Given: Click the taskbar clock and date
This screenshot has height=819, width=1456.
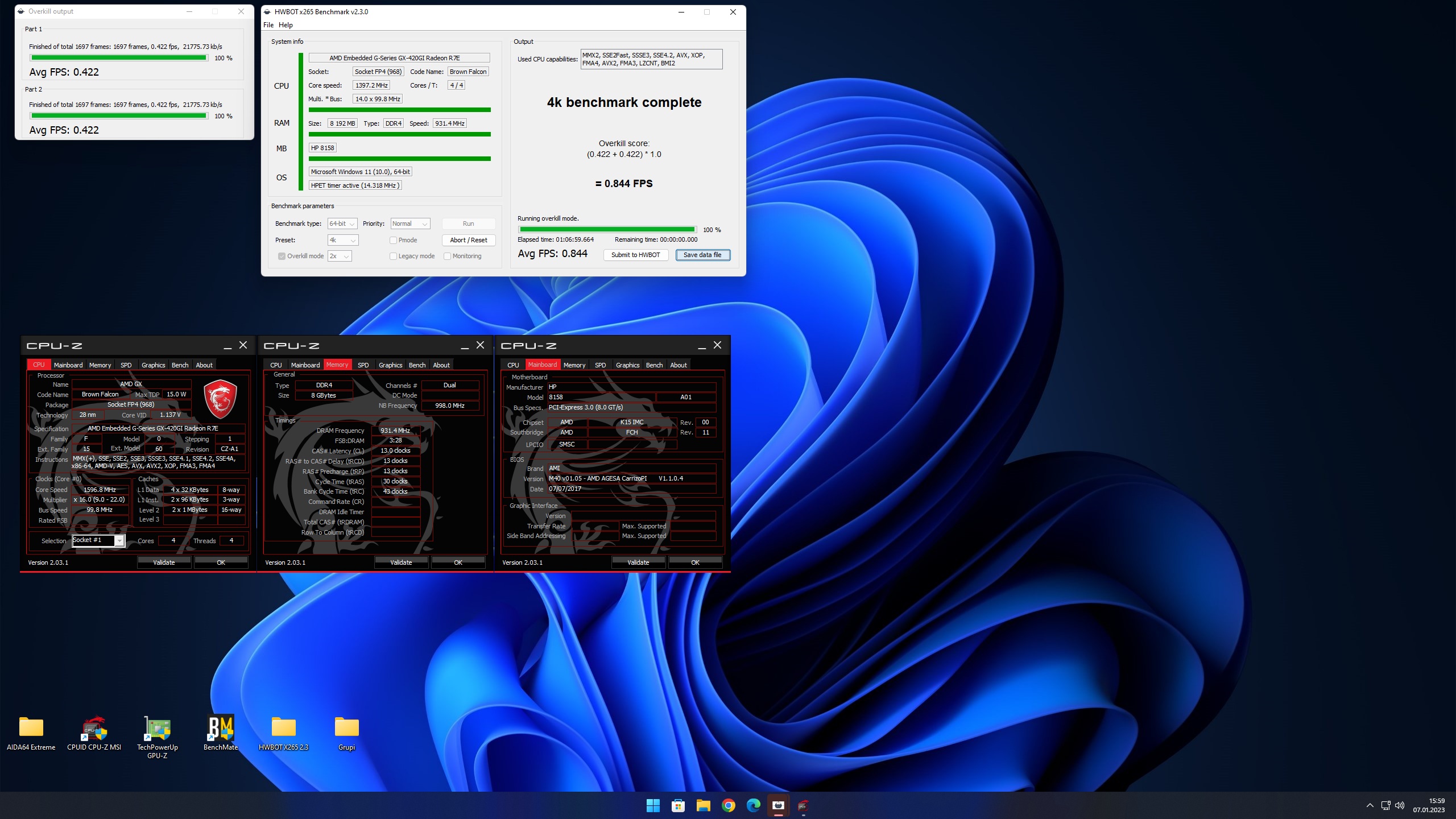Looking at the screenshot, I should coord(1429,805).
